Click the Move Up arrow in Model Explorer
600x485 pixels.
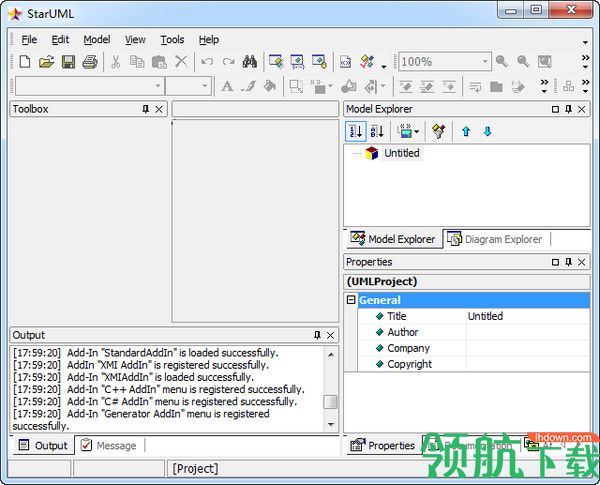pos(466,131)
